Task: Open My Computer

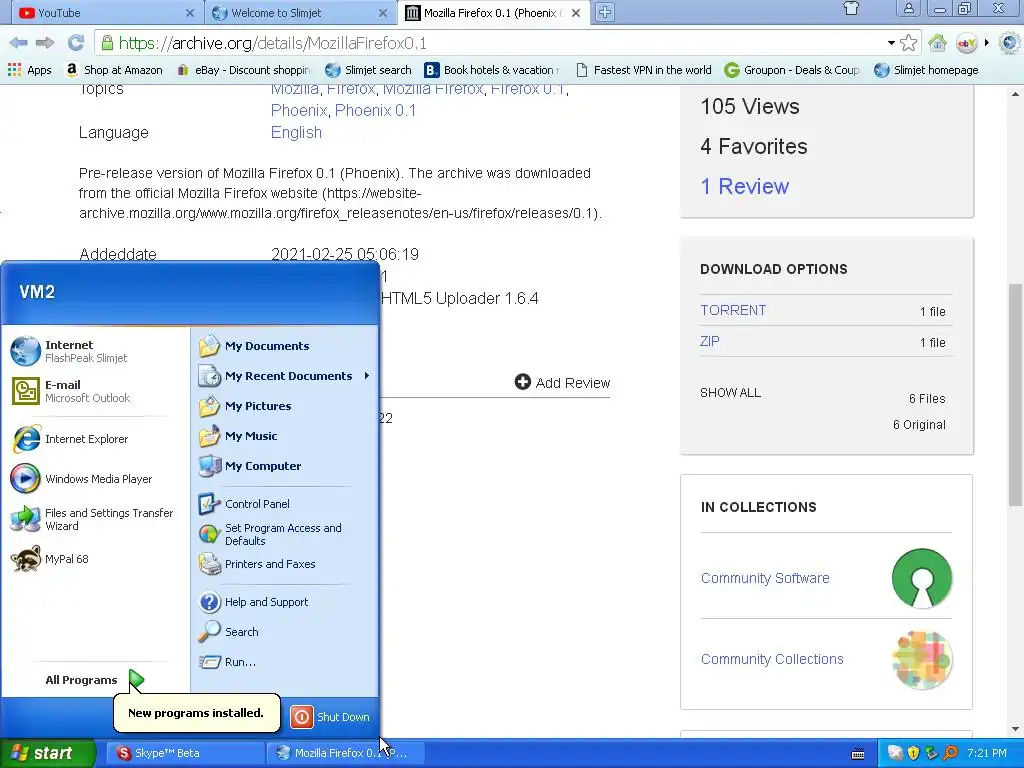Action: 285,466
